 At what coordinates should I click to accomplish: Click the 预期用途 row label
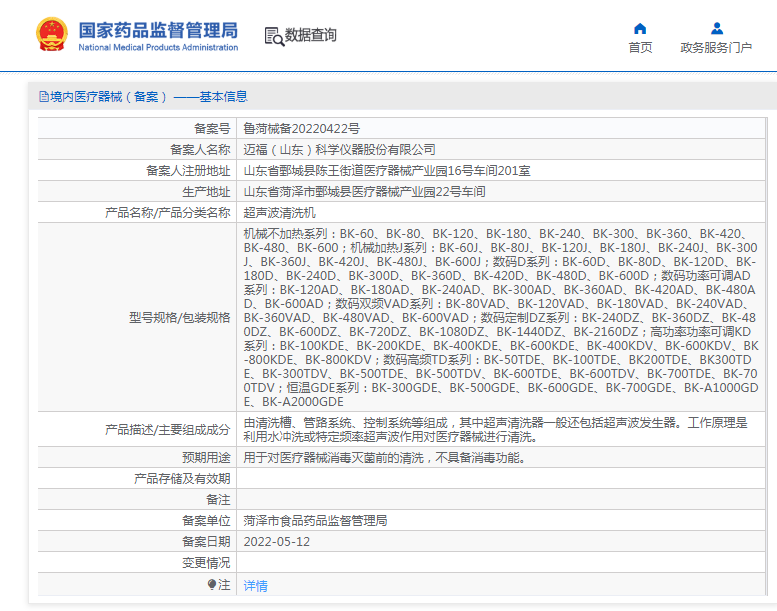pos(206,457)
